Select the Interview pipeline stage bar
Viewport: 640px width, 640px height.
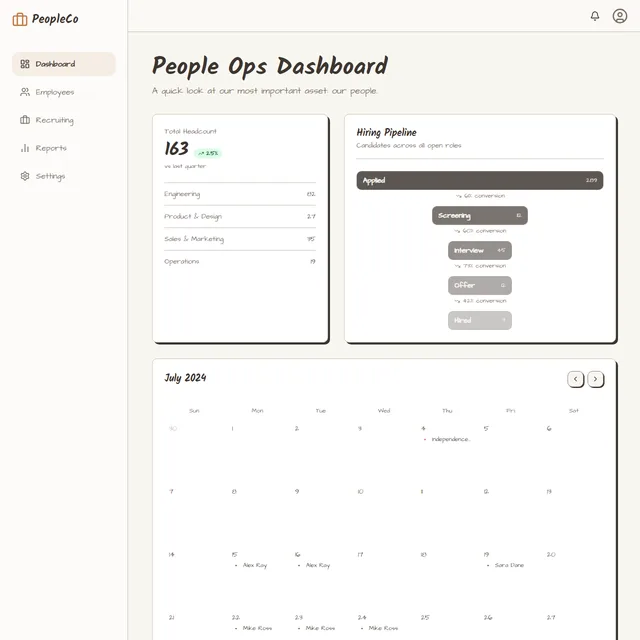(x=480, y=250)
